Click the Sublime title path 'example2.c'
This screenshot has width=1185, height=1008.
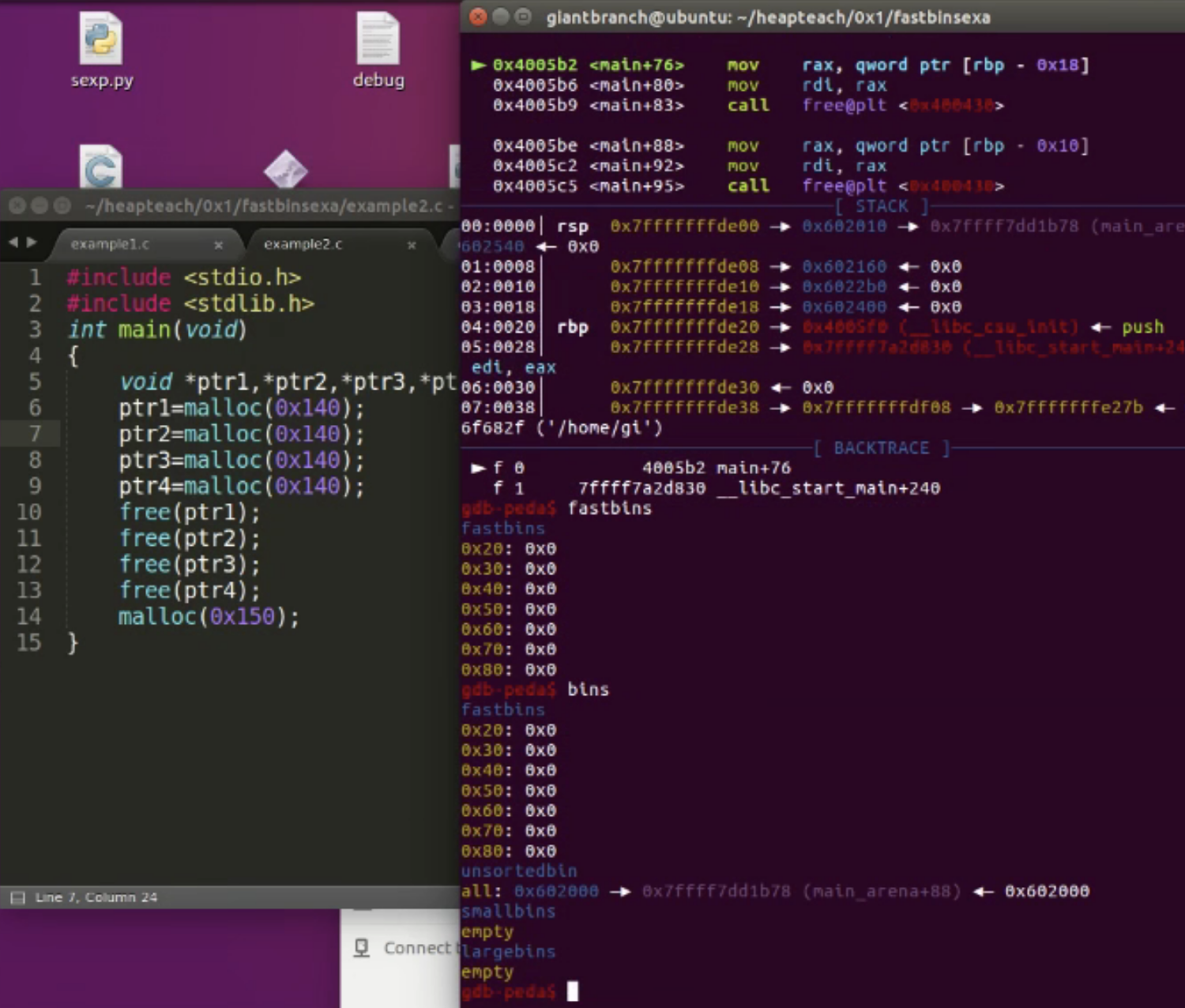click(x=394, y=206)
